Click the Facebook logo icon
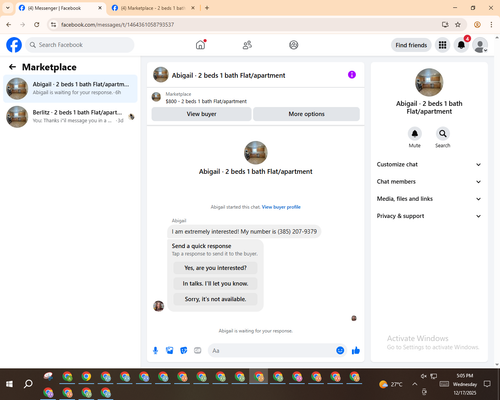The height and width of the screenshot is (400, 500). pos(14,45)
